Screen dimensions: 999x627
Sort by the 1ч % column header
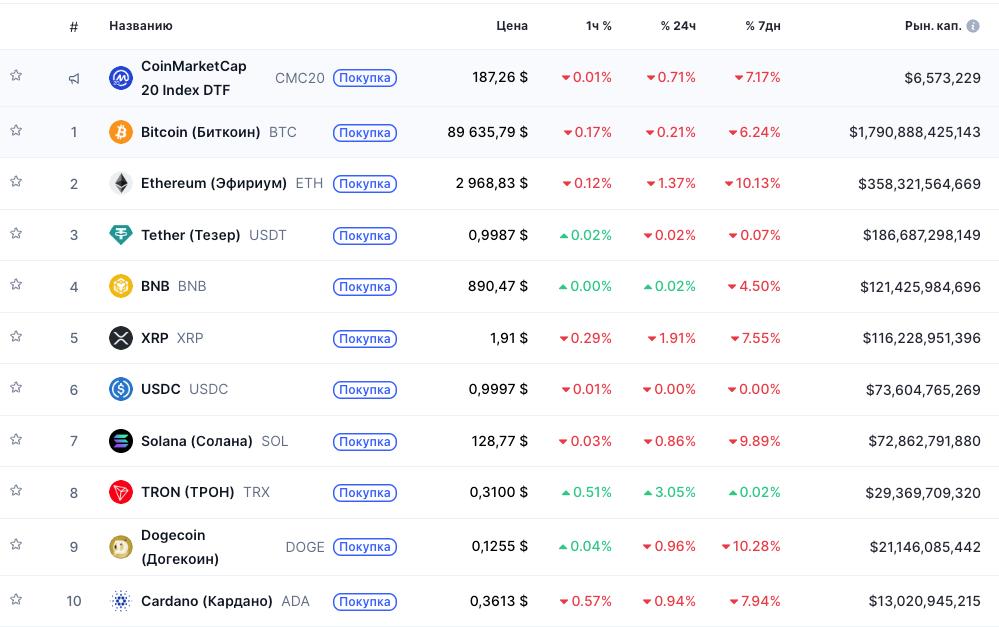point(598,26)
